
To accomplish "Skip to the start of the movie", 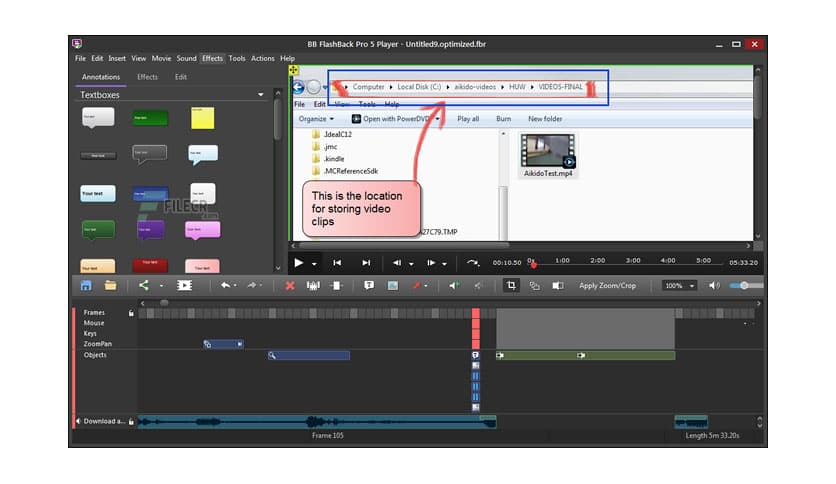I will 337,263.
